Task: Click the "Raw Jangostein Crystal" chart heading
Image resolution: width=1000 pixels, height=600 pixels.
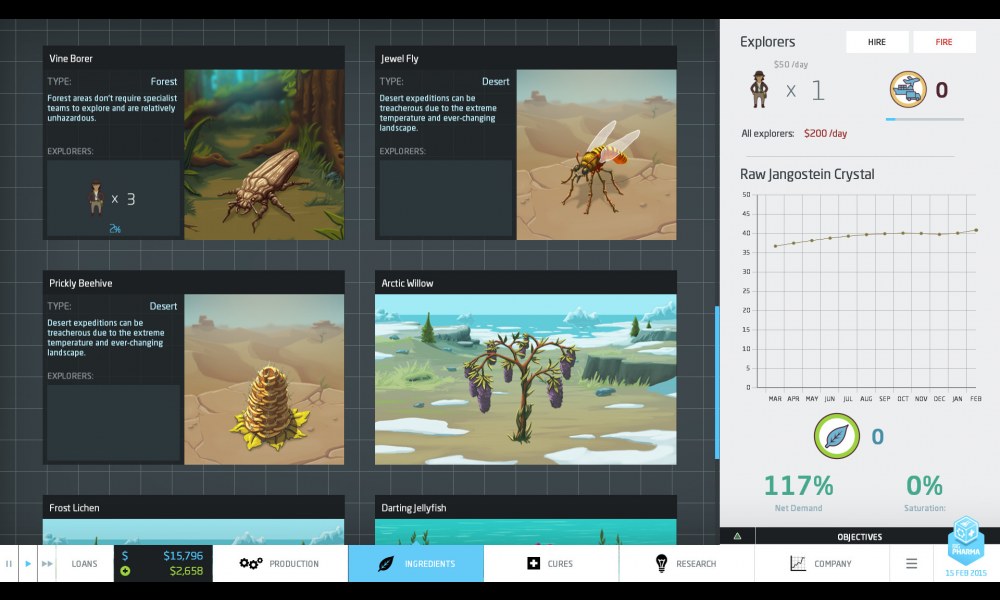Action: [807, 174]
